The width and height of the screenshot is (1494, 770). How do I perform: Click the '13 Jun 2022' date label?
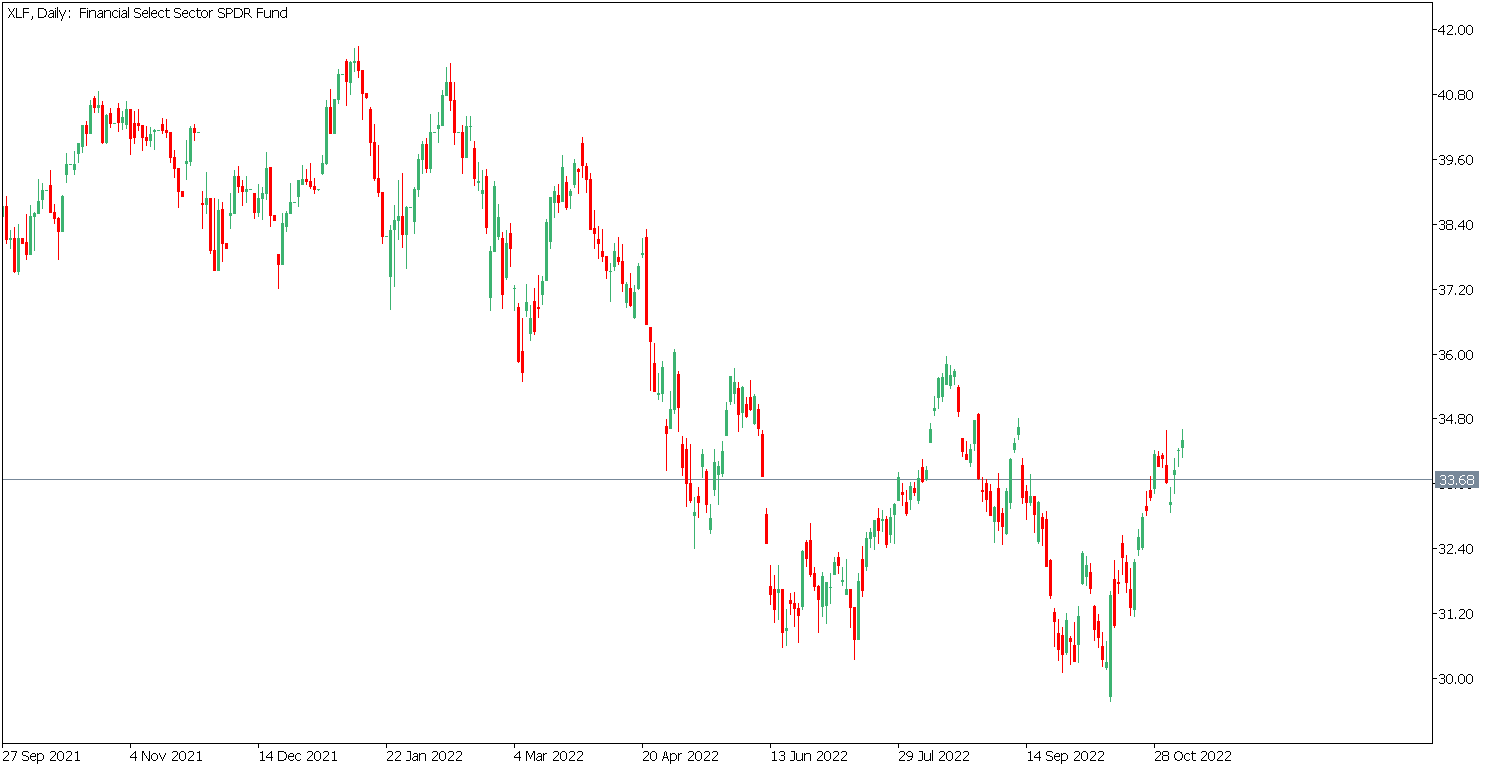809,756
